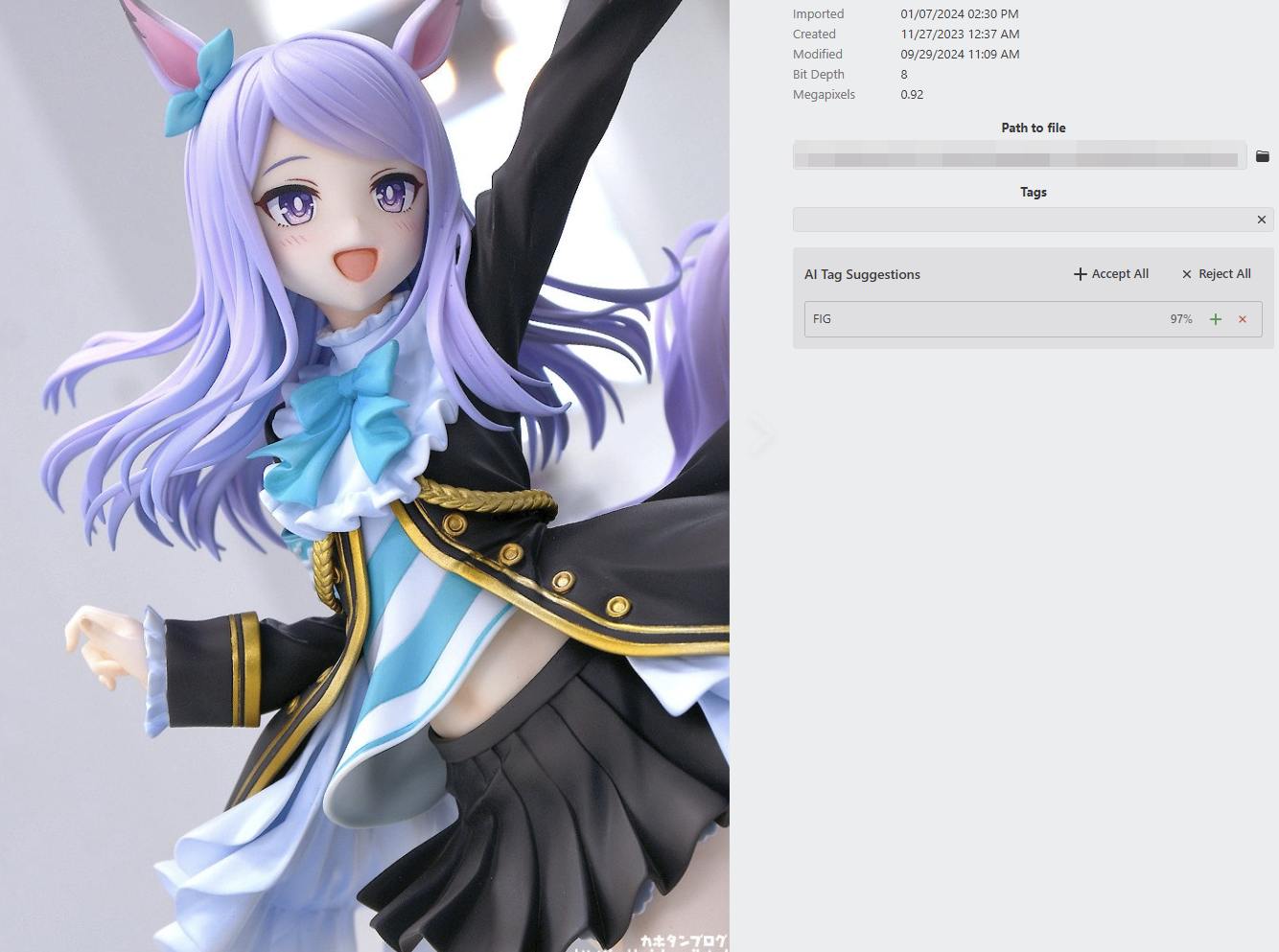Reject the FIG tag with red X
This screenshot has height=952, width=1279.
pos(1243,319)
